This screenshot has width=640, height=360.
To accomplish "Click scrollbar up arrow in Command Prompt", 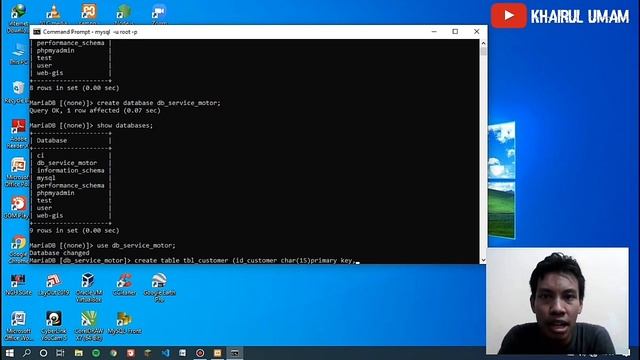I will [483, 43].
